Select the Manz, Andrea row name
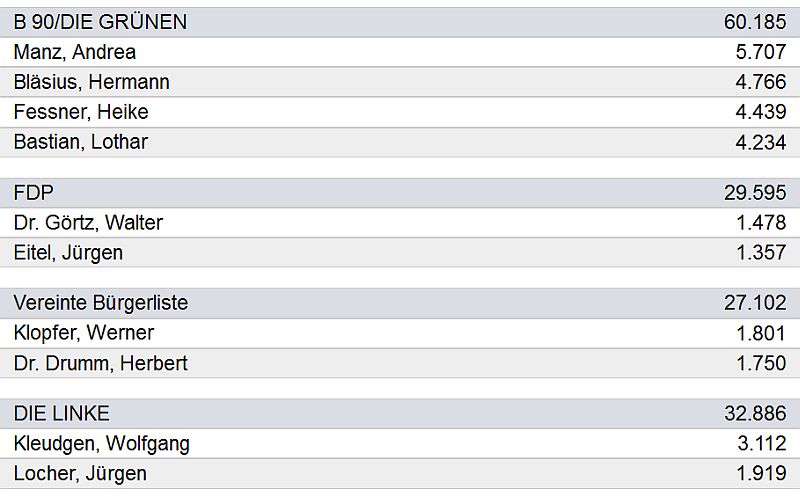 75,52
